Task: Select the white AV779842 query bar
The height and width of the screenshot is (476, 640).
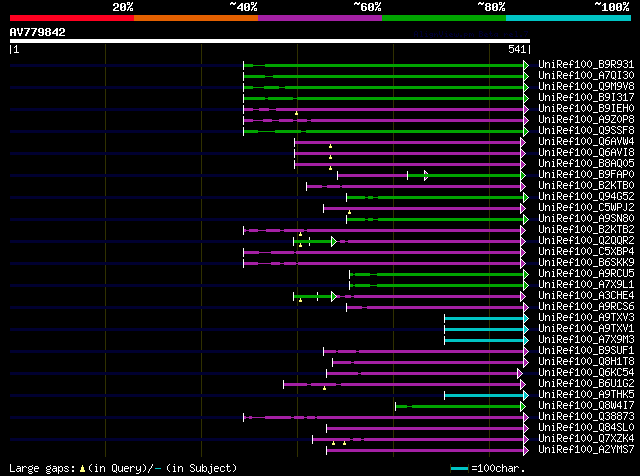Action: 270,41
